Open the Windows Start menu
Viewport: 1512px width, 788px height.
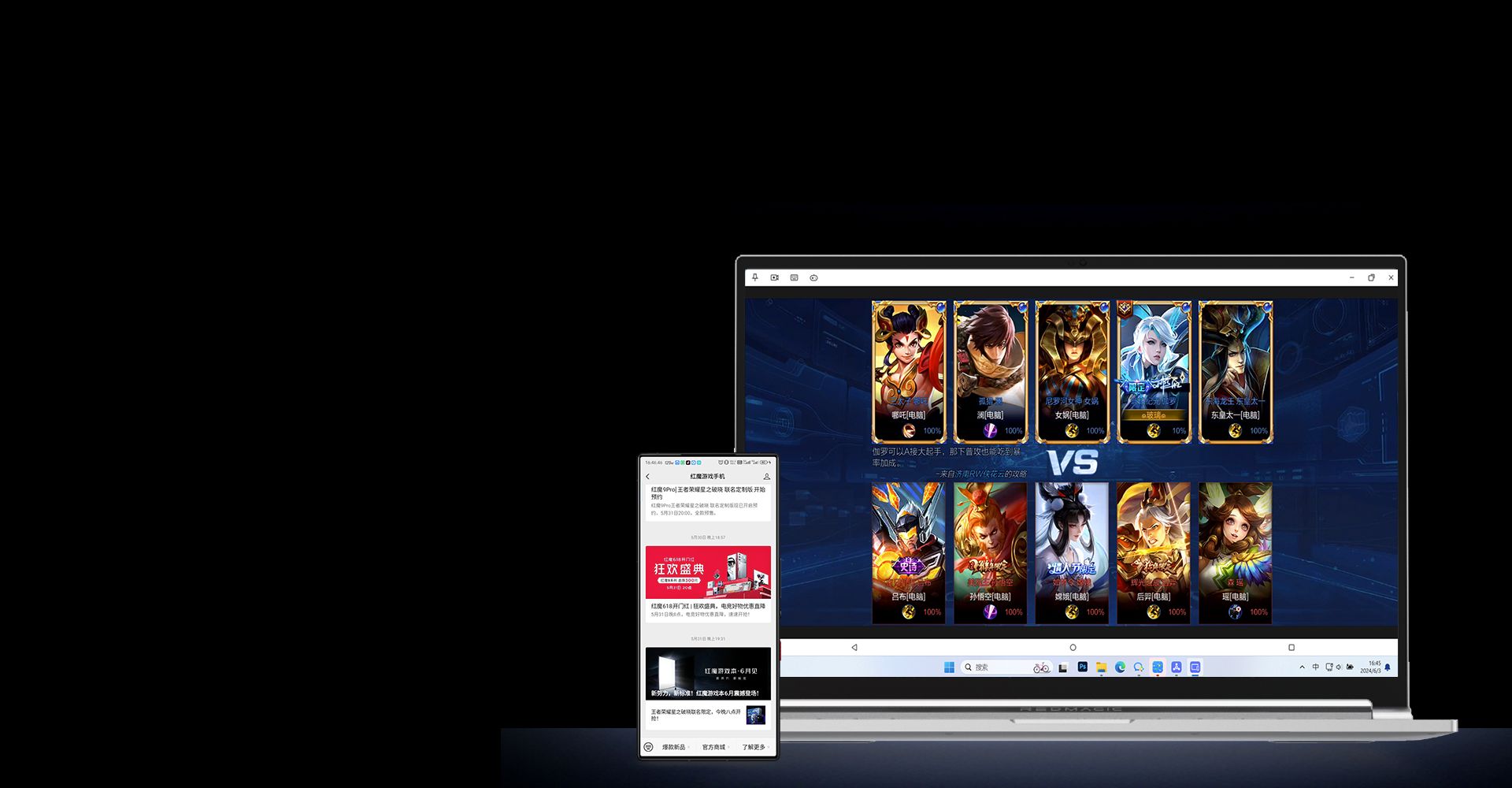pyautogui.click(x=949, y=667)
